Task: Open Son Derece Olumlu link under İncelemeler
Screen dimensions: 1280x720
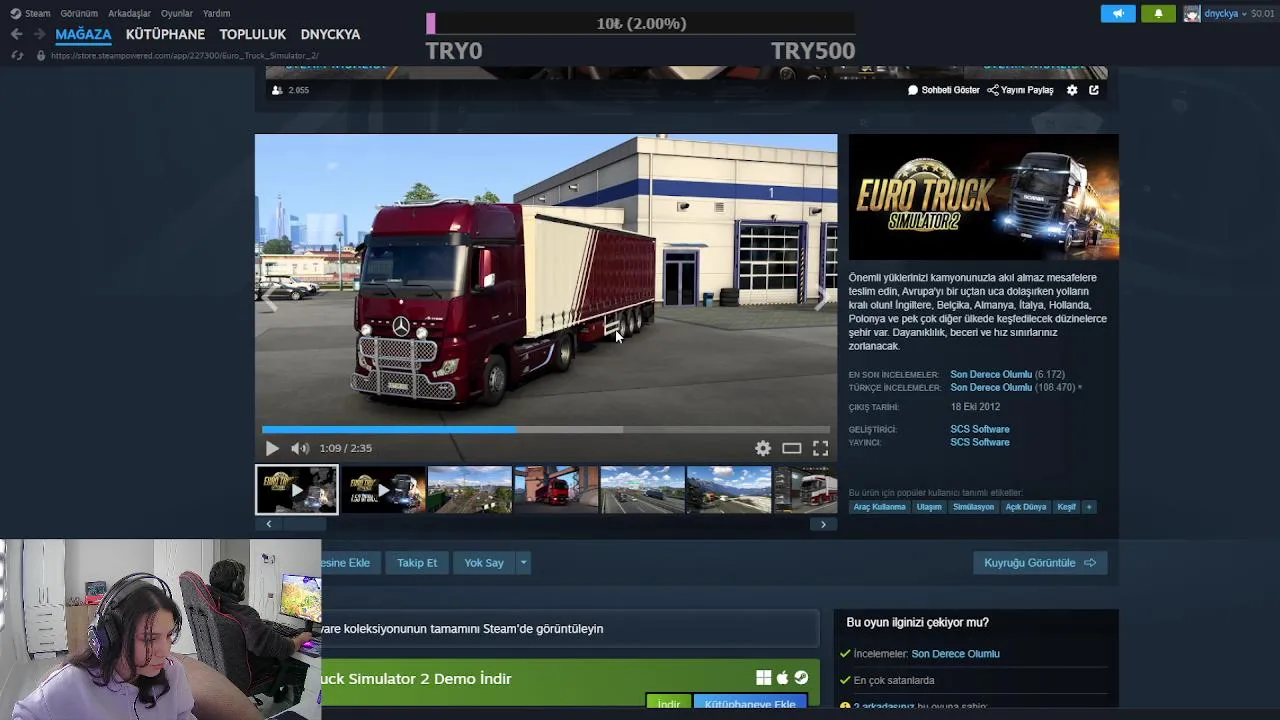Action: pyautogui.click(x=955, y=654)
